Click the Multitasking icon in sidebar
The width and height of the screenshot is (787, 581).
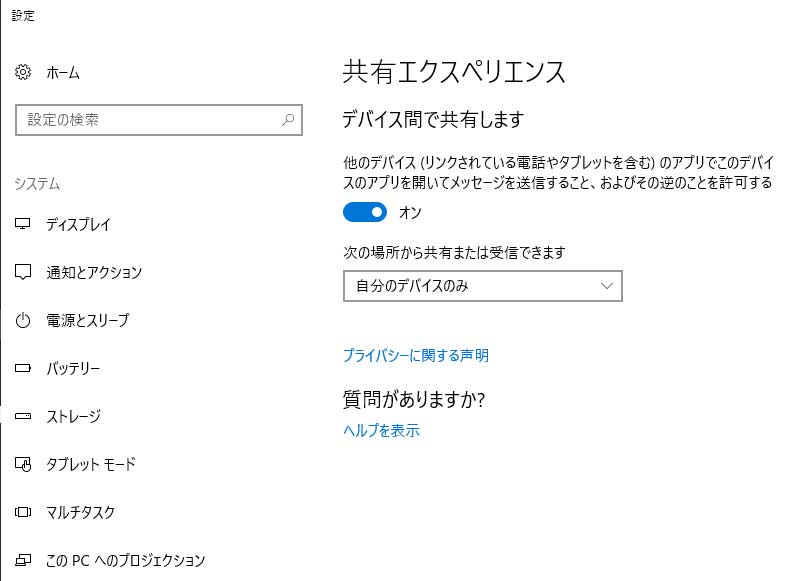(24, 512)
